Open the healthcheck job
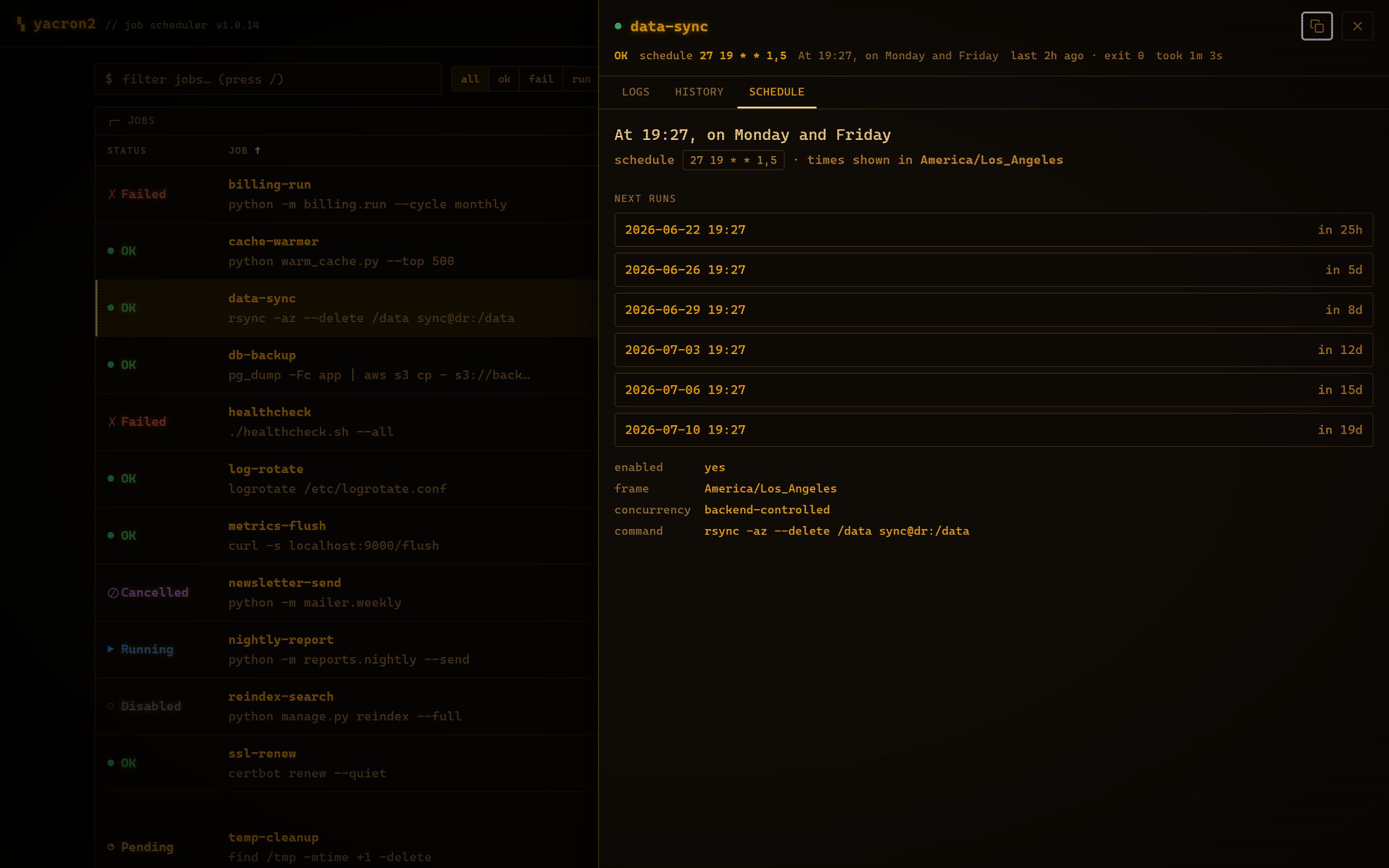This screenshot has height=868, width=1389. [x=347, y=421]
